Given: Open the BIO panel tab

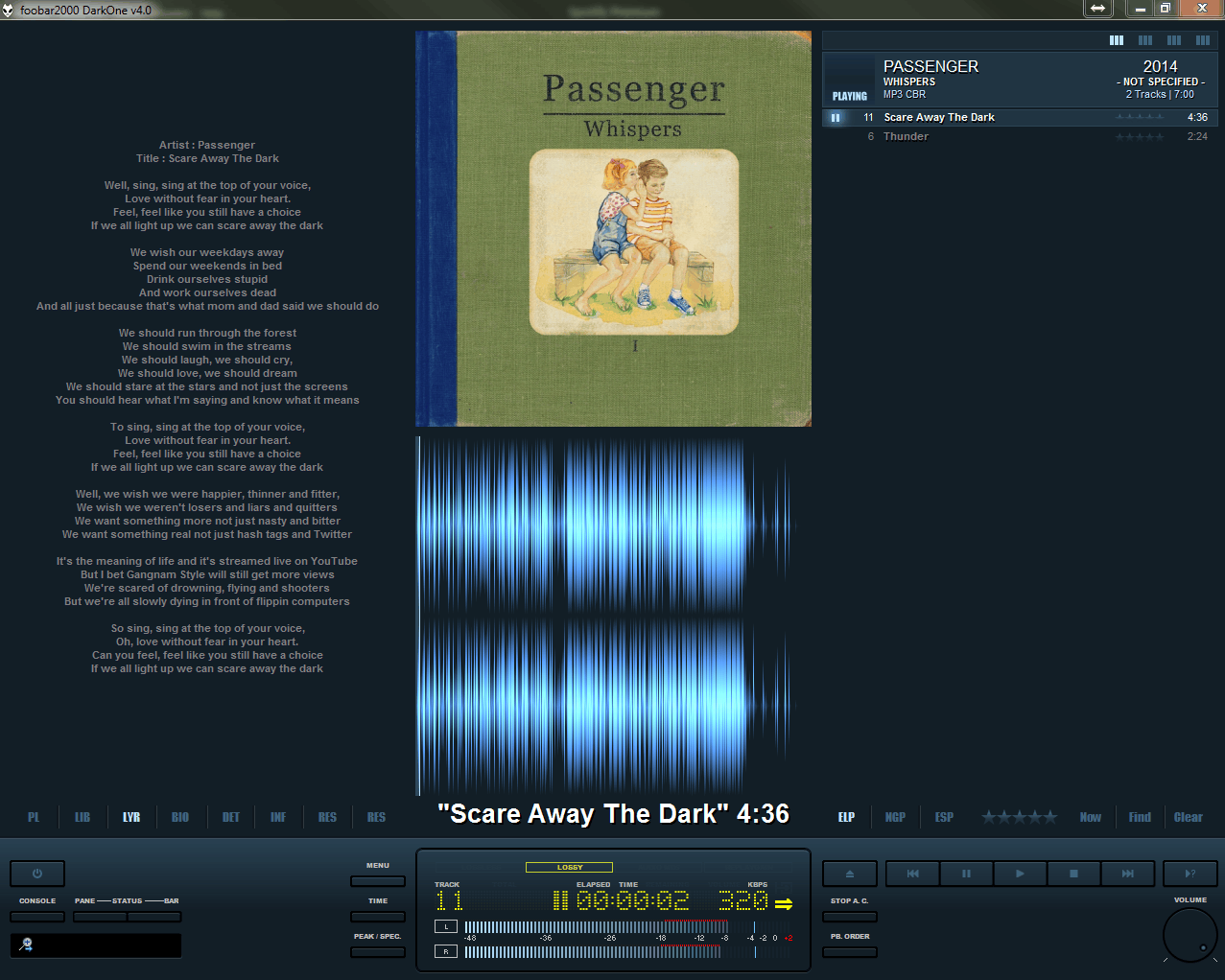Looking at the screenshot, I should tap(180, 817).
